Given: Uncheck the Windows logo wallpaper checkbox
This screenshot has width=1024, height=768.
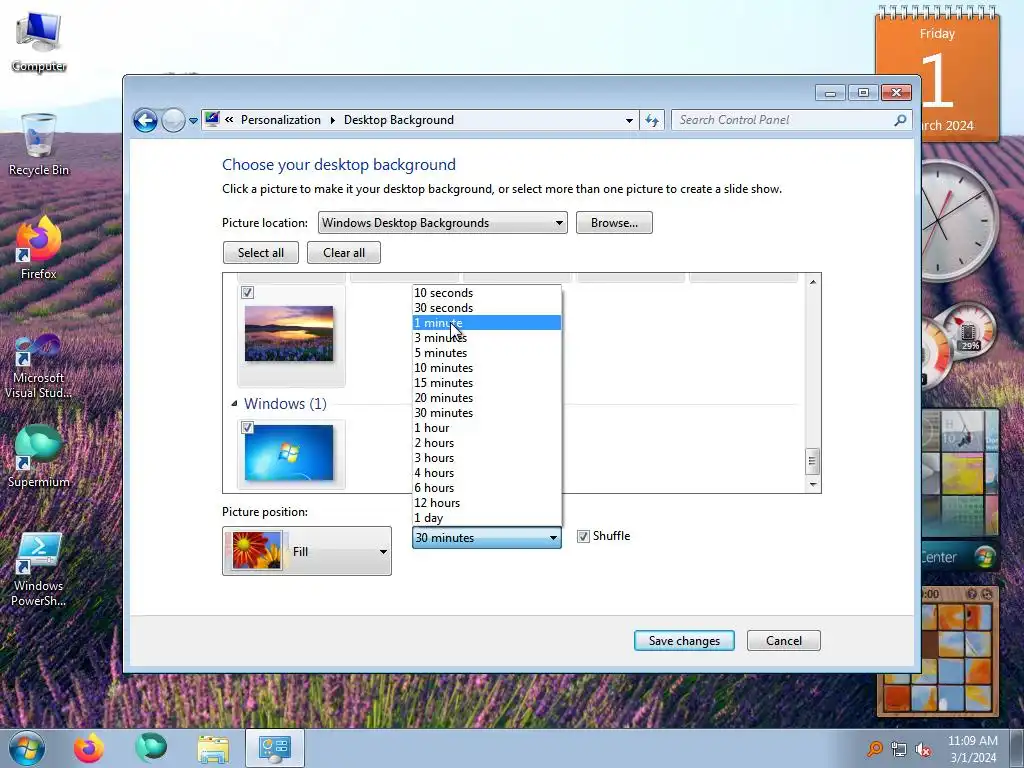Looking at the screenshot, I should 248,428.
